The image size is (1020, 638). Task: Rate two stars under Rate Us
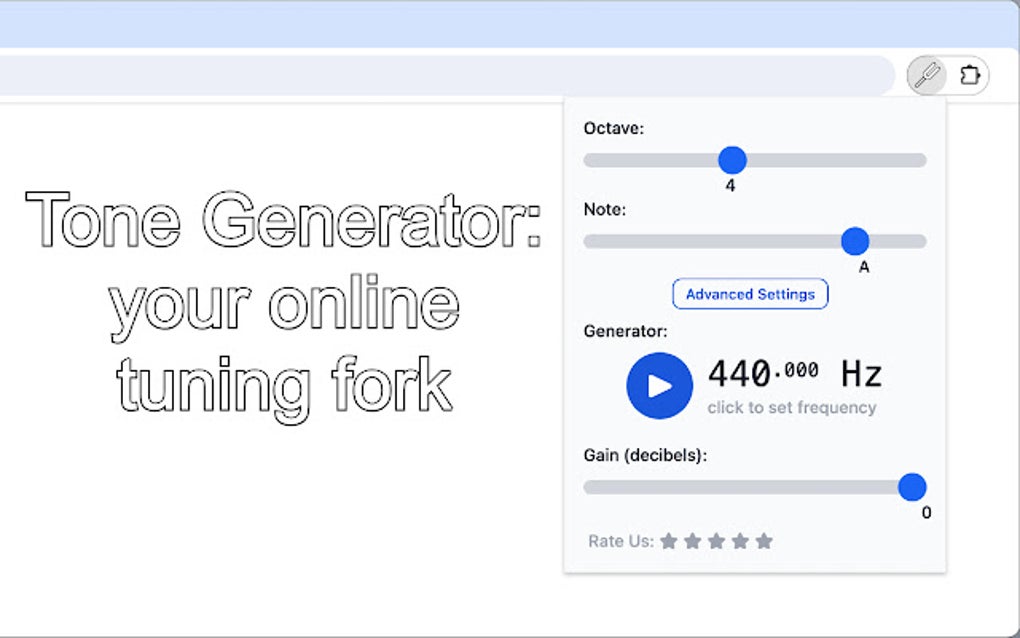pyautogui.click(x=692, y=541)
